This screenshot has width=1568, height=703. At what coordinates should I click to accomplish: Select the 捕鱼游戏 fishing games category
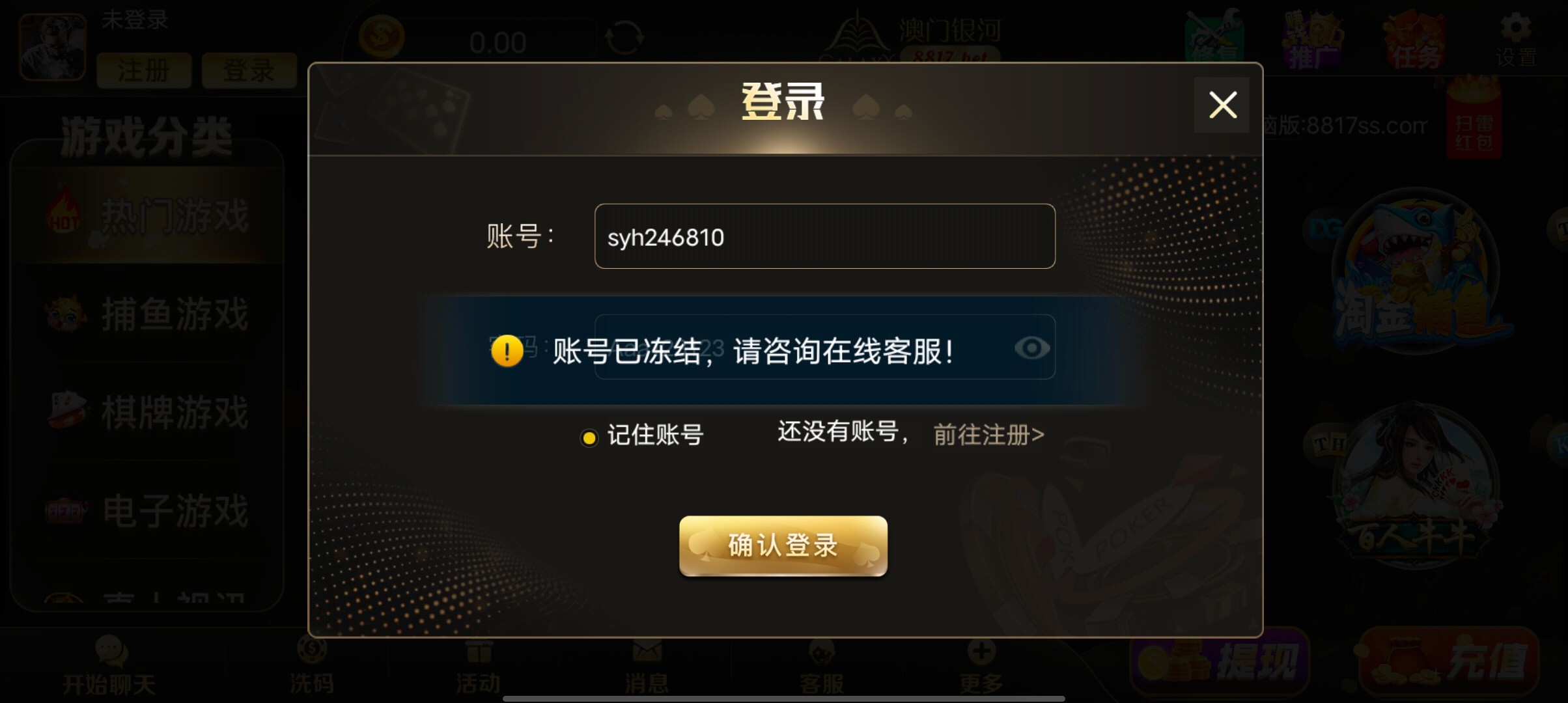click(147, 314)
